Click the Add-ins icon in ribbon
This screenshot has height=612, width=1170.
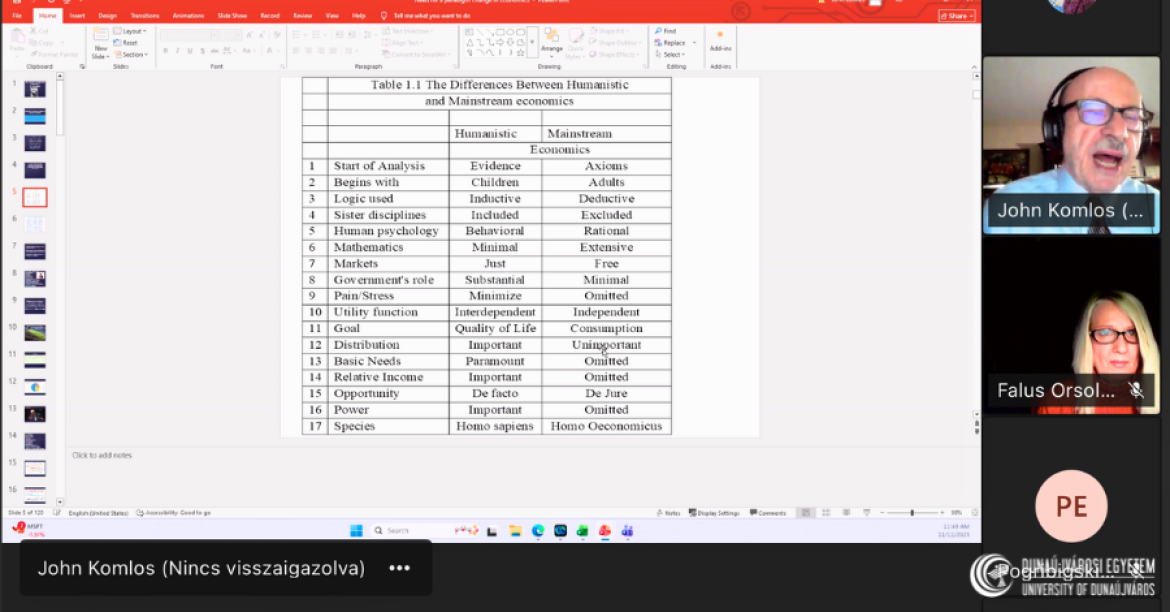[x=719, y=41]
